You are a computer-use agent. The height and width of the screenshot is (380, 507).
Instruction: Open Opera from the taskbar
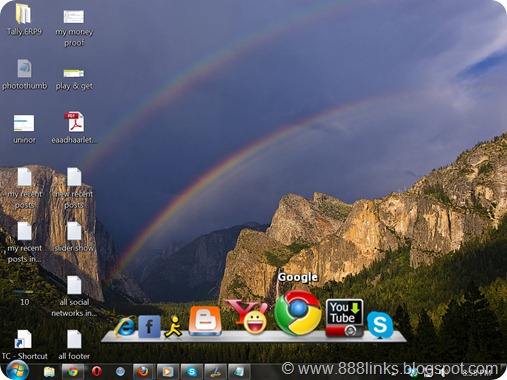click(x=97, y=371)
